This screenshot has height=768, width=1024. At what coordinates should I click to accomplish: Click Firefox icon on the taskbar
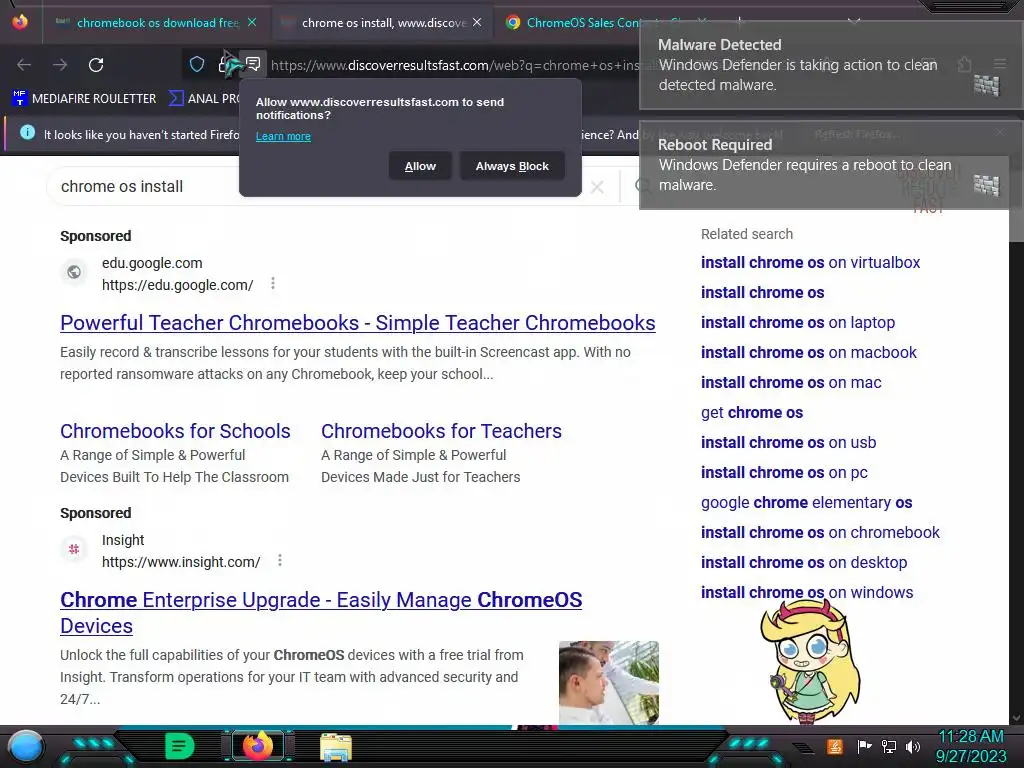pyautogui.click(x=257, y=745)
